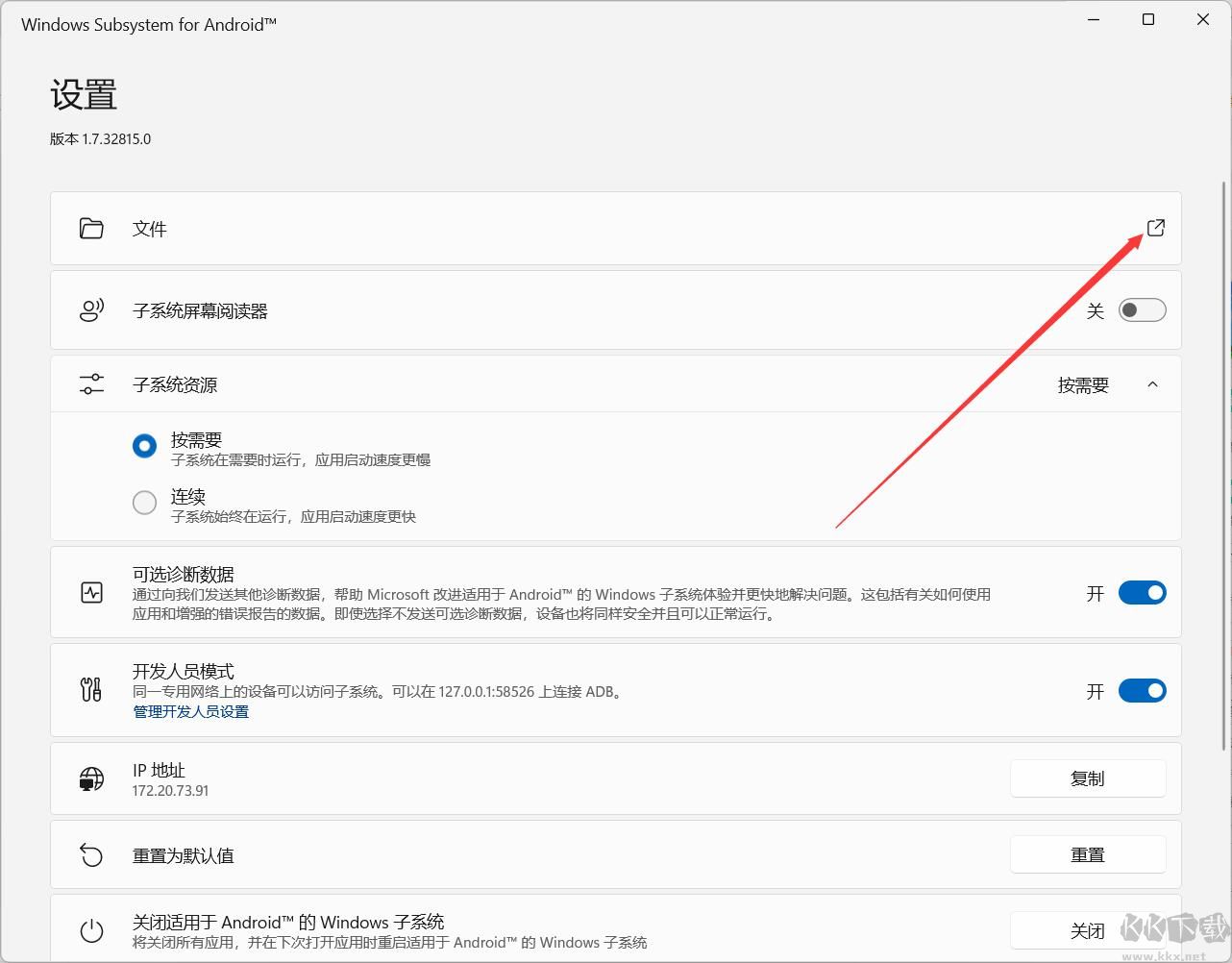Click the 复制 button for IP 地址
The height and width of the screenshot is (963, 1232).
coord(1087,778)
